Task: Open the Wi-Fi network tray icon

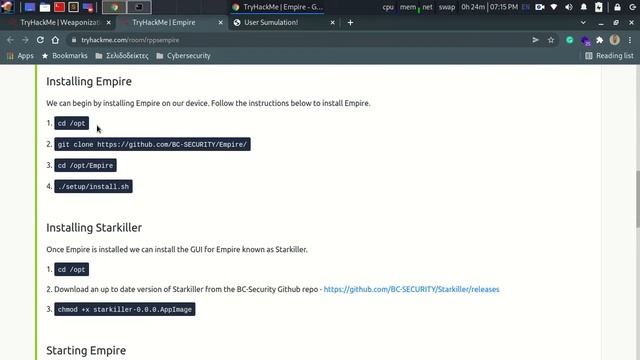Action: (554, 7)
